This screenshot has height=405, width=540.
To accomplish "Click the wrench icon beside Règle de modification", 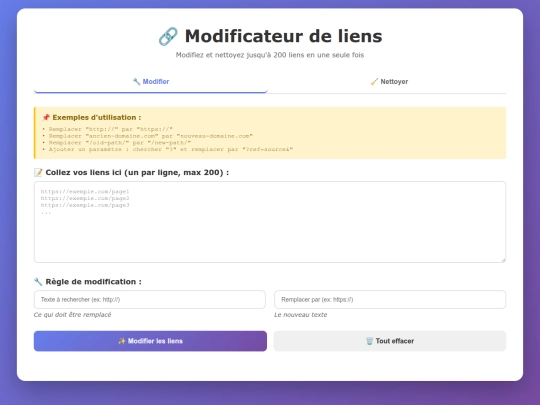I will 38,282.
